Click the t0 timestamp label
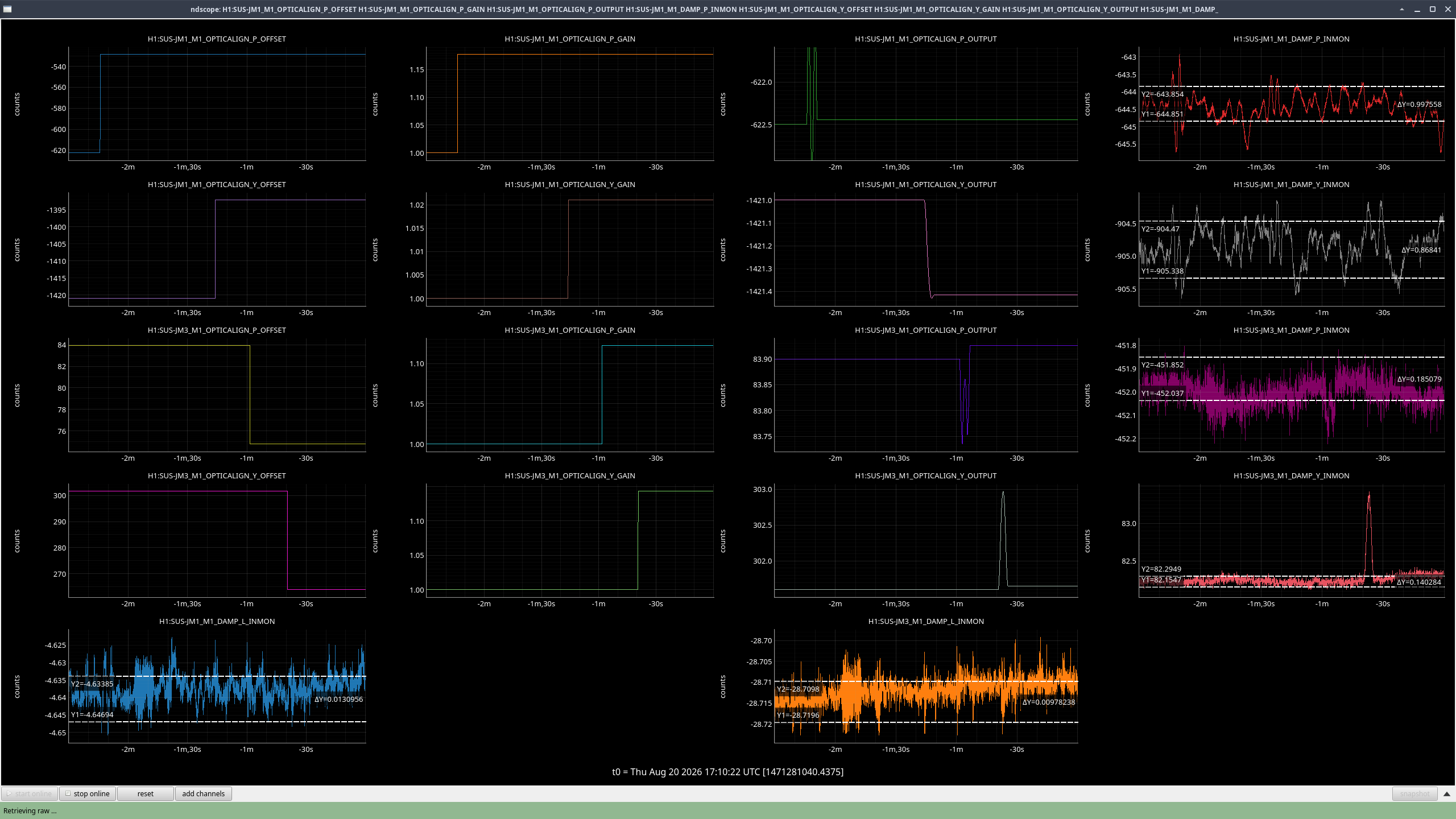Image resolution: width=1456 pixels, height=819 pixels. (x=727, y=772)
